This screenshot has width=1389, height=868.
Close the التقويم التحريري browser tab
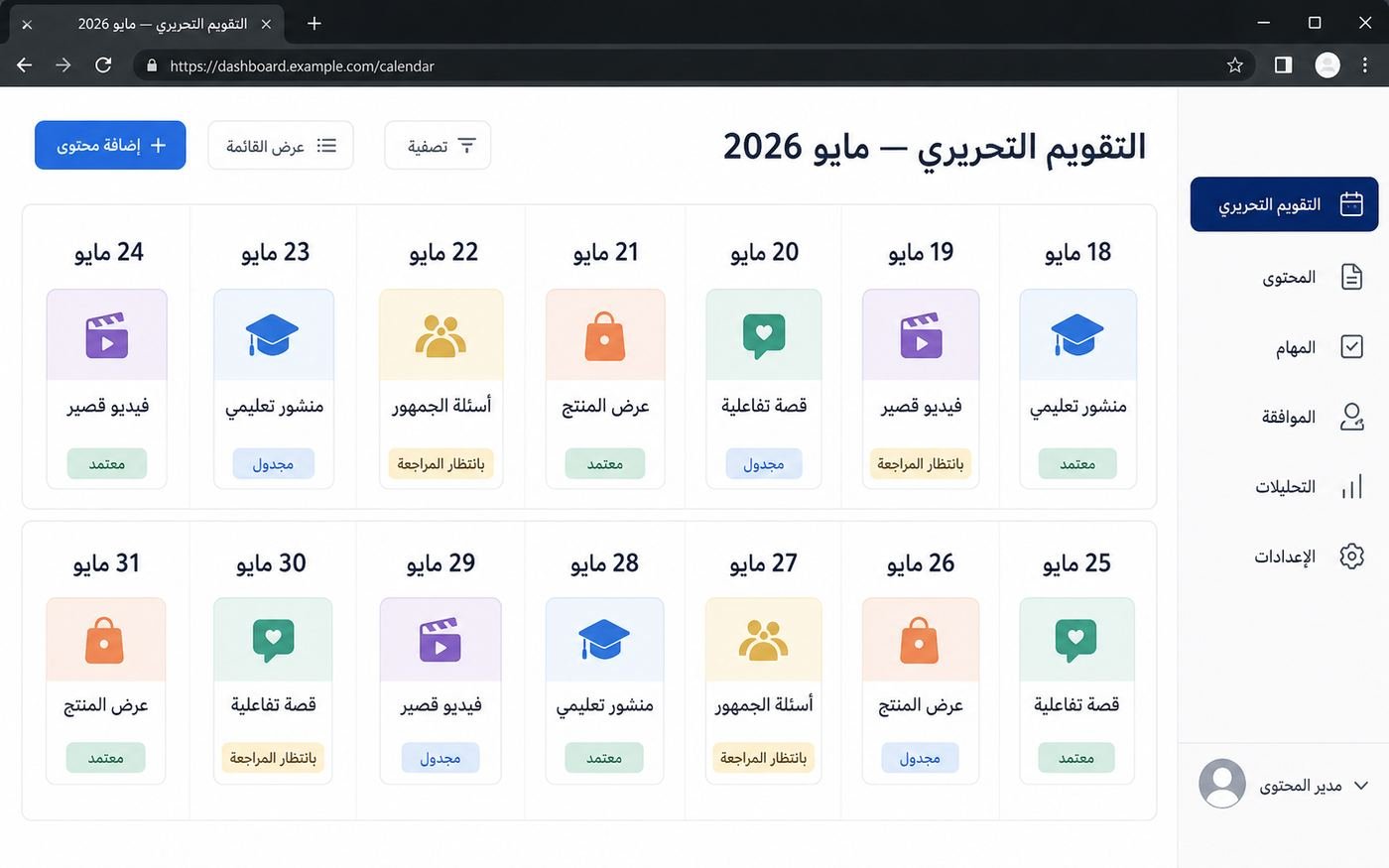point(266,24)
